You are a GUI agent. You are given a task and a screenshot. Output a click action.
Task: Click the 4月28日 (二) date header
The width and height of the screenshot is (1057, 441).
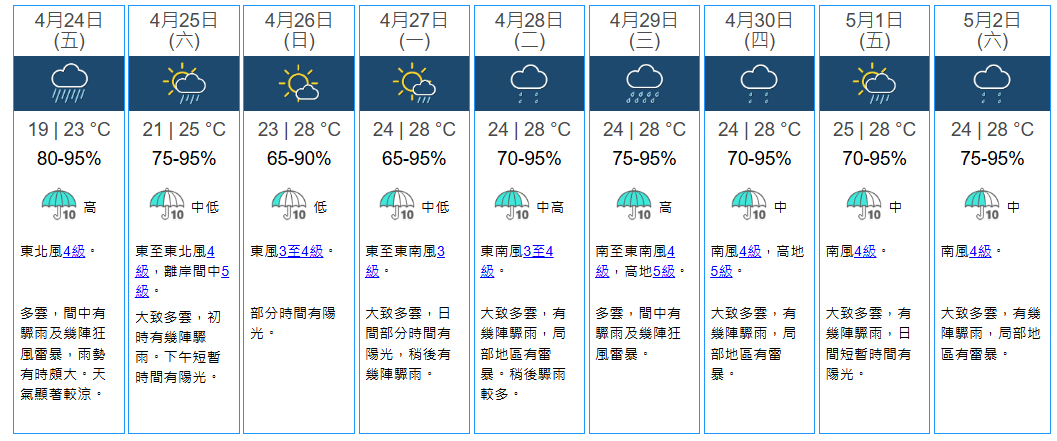(528, 30)
